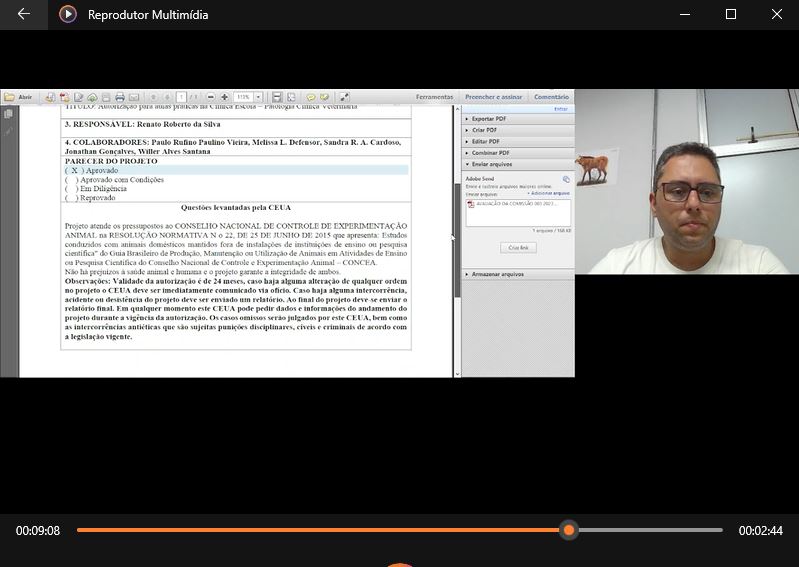Open the Preencher e assinar tab
This screenshot has width=799, height=567.
click(x=493, y=97)
